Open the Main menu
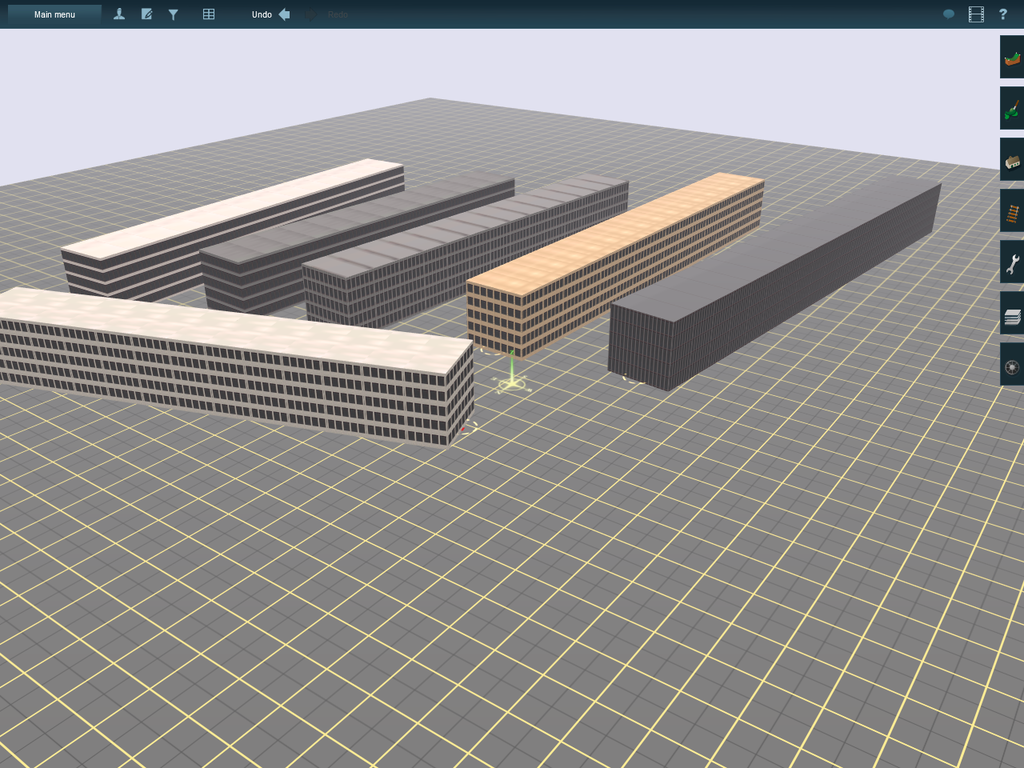 click(54, 14)
